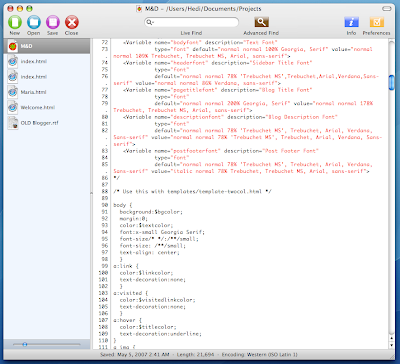Click the line 'body {' in editor

[x=123, y=205]
